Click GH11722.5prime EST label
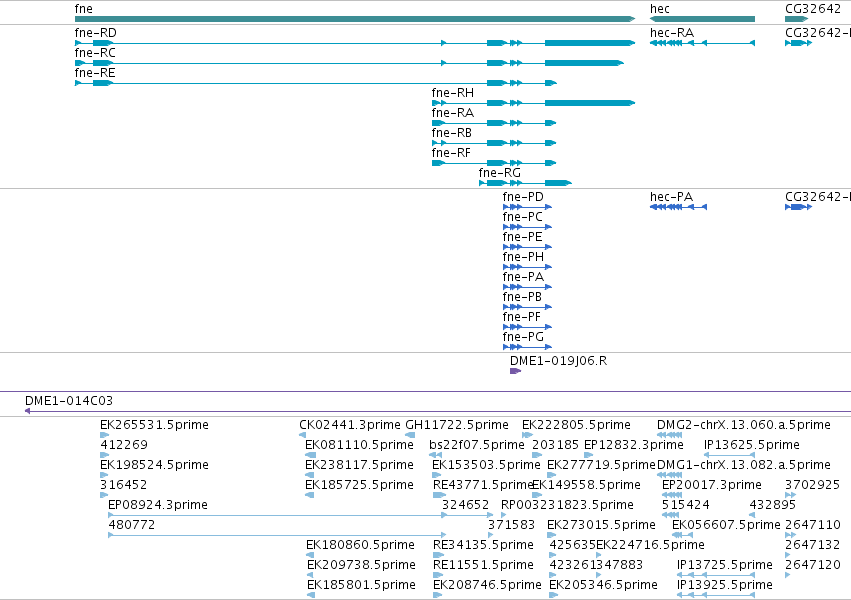 pyautogui.click(x=457, y=425)
